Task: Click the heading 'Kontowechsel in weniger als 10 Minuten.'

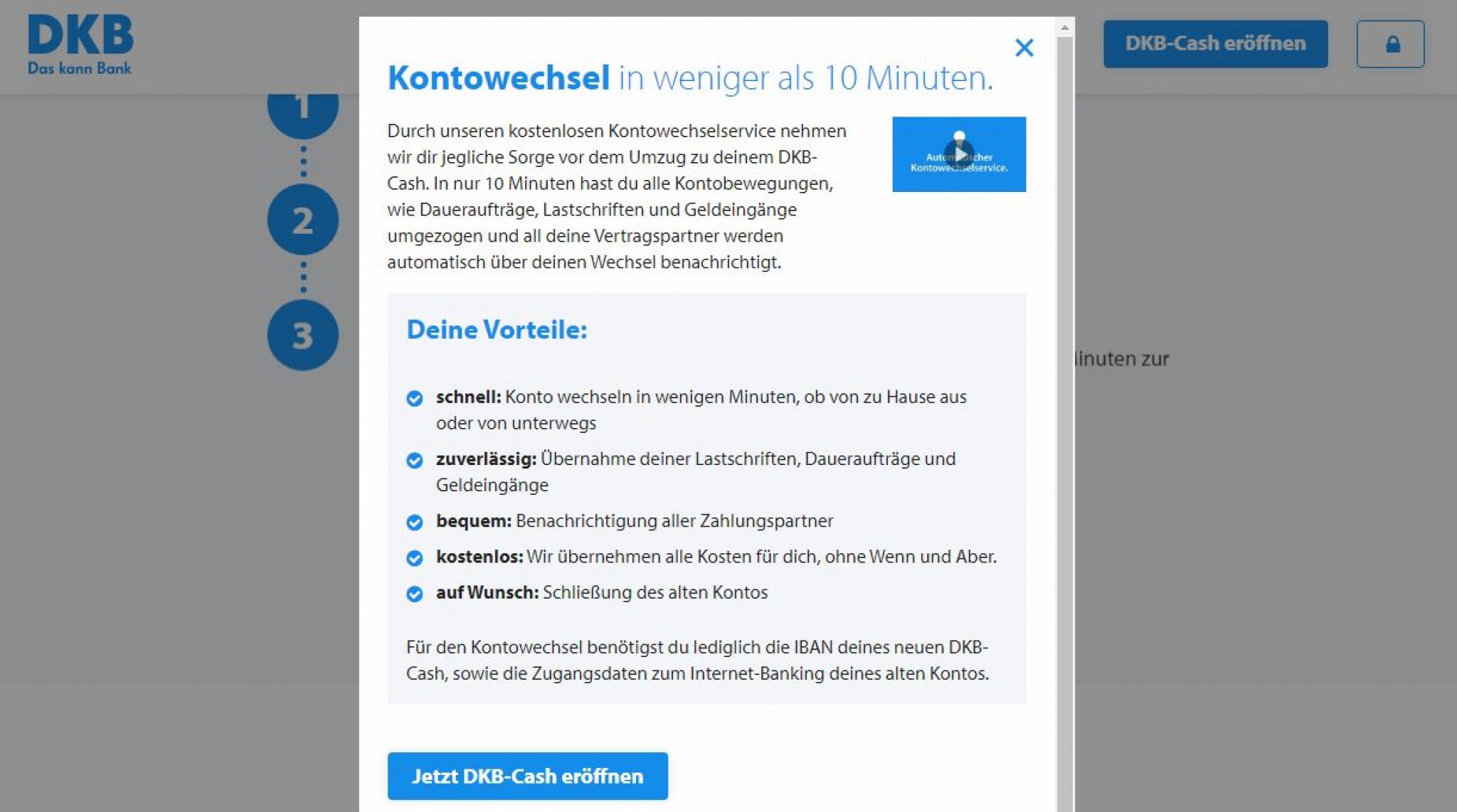Action: [x=690, y=78]
